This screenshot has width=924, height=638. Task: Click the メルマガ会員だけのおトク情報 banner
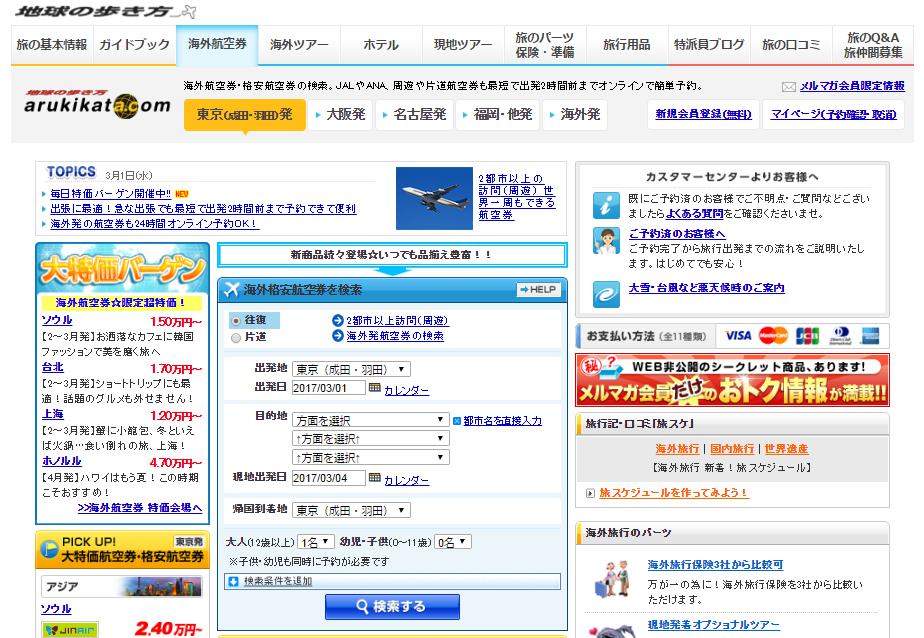(x=732, y=380)
